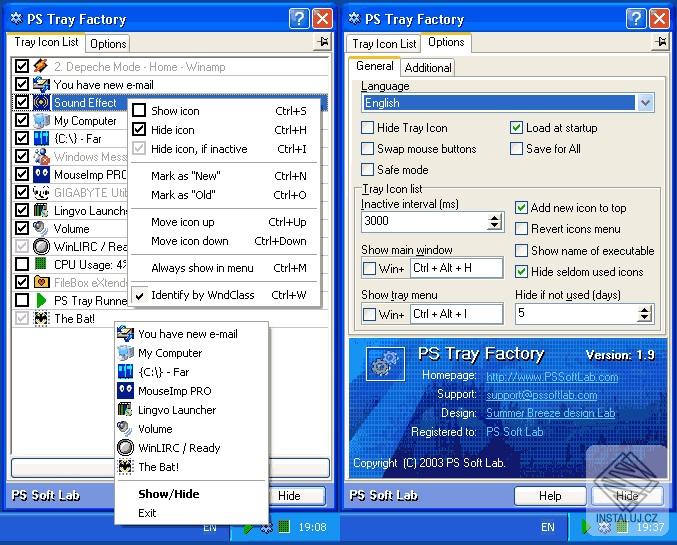Toggle the CPU Usage row checkbox

click(x=22, y=264)
